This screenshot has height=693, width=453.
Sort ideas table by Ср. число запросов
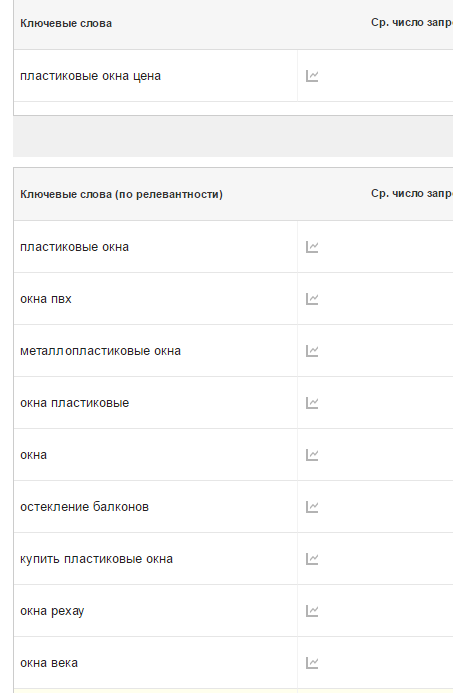412,194
